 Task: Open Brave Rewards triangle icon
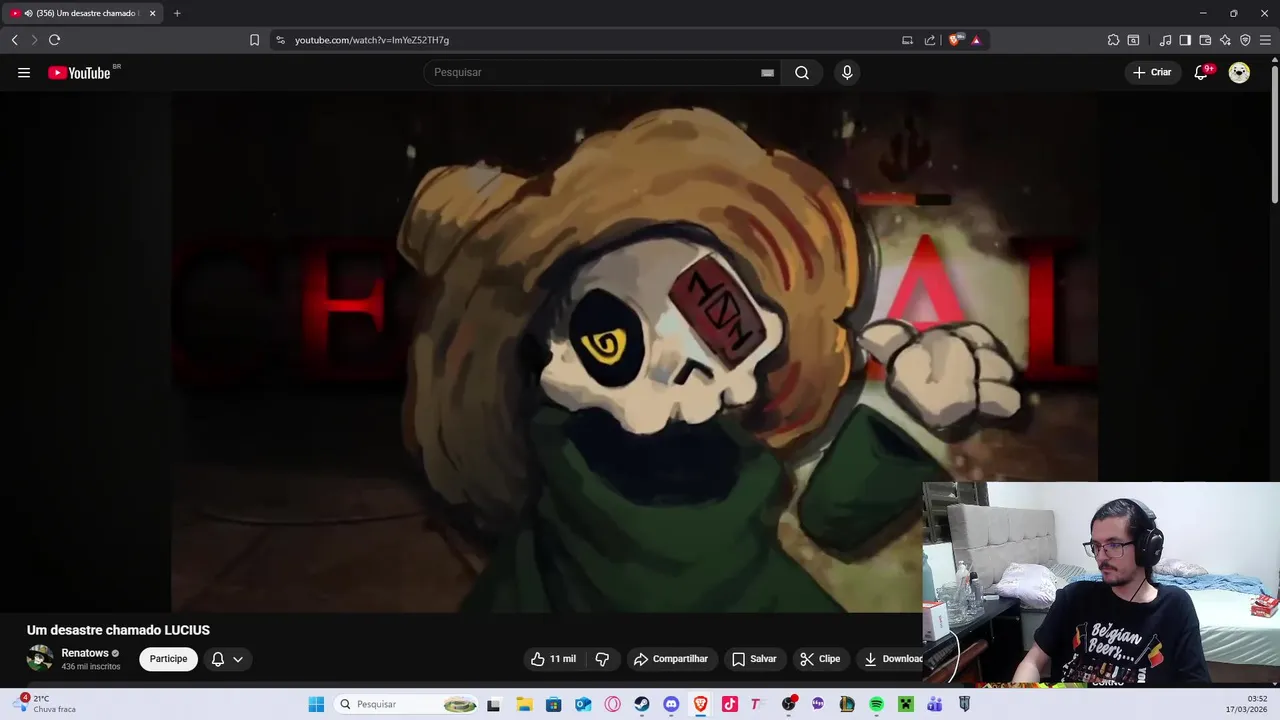[976, 40]
